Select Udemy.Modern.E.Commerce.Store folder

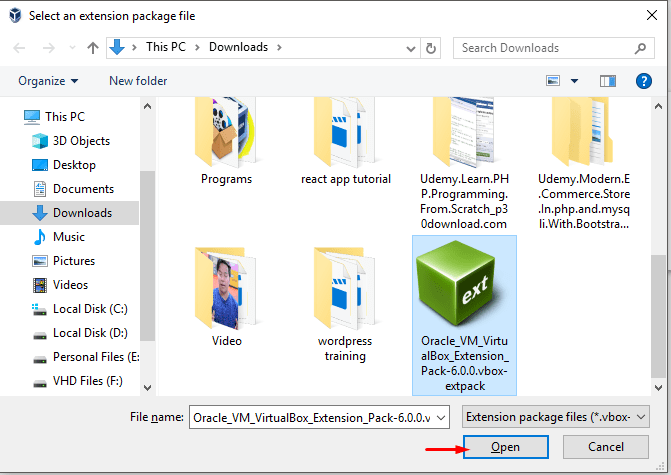coord(584,164)
